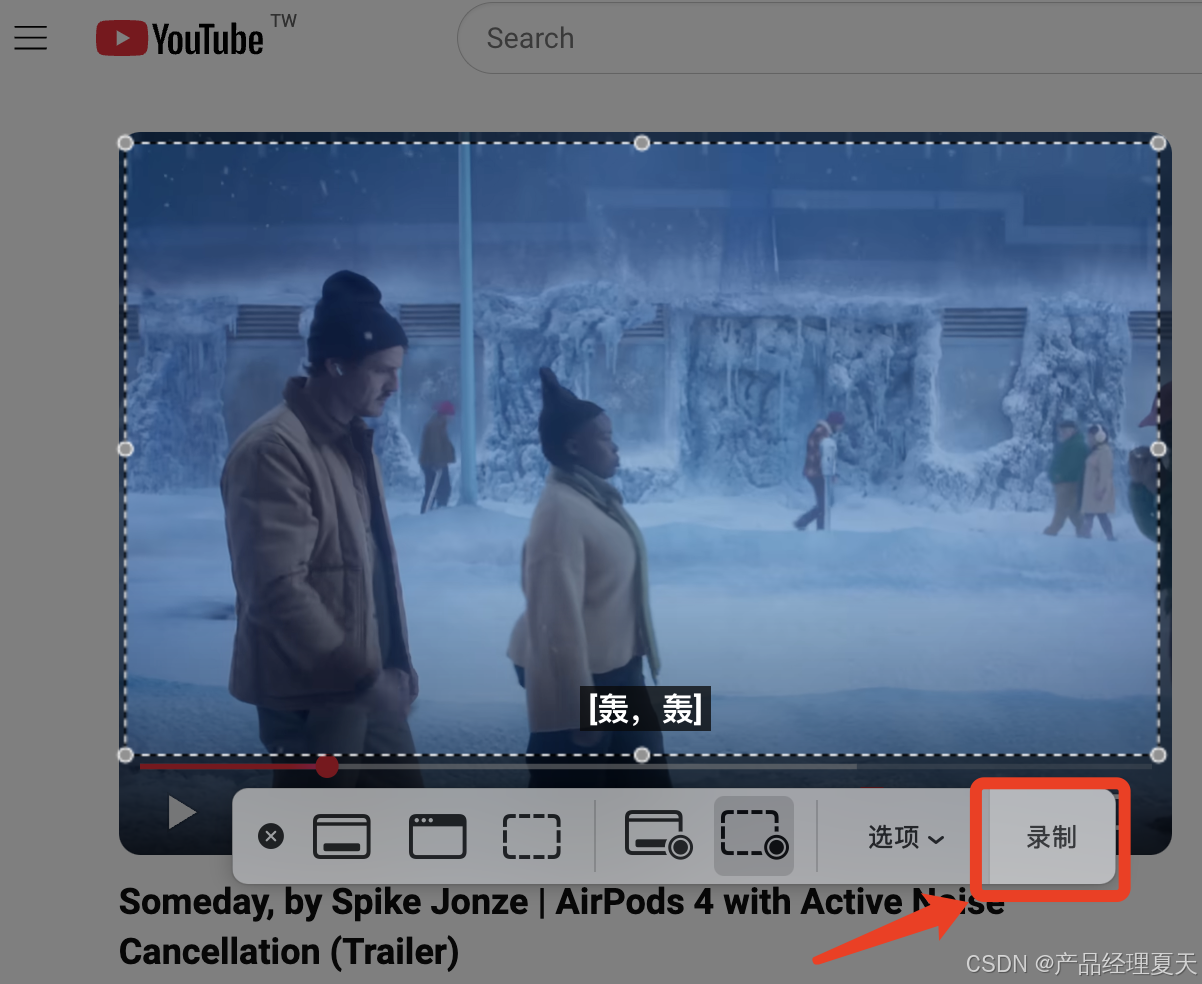The width and height of the screenshot is (1202, 984).
Task: Select Record Entire Screen mode
Action: (x=659, y=835)
